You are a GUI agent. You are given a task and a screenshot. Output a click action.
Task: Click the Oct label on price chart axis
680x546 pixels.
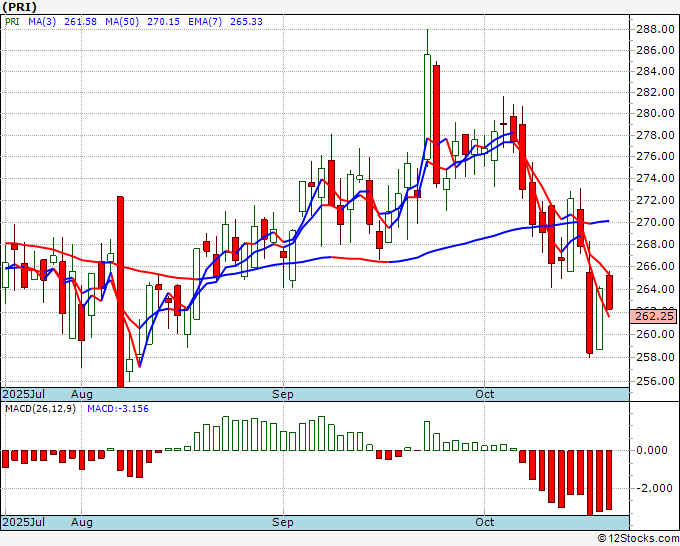click(x=484, y=394)
